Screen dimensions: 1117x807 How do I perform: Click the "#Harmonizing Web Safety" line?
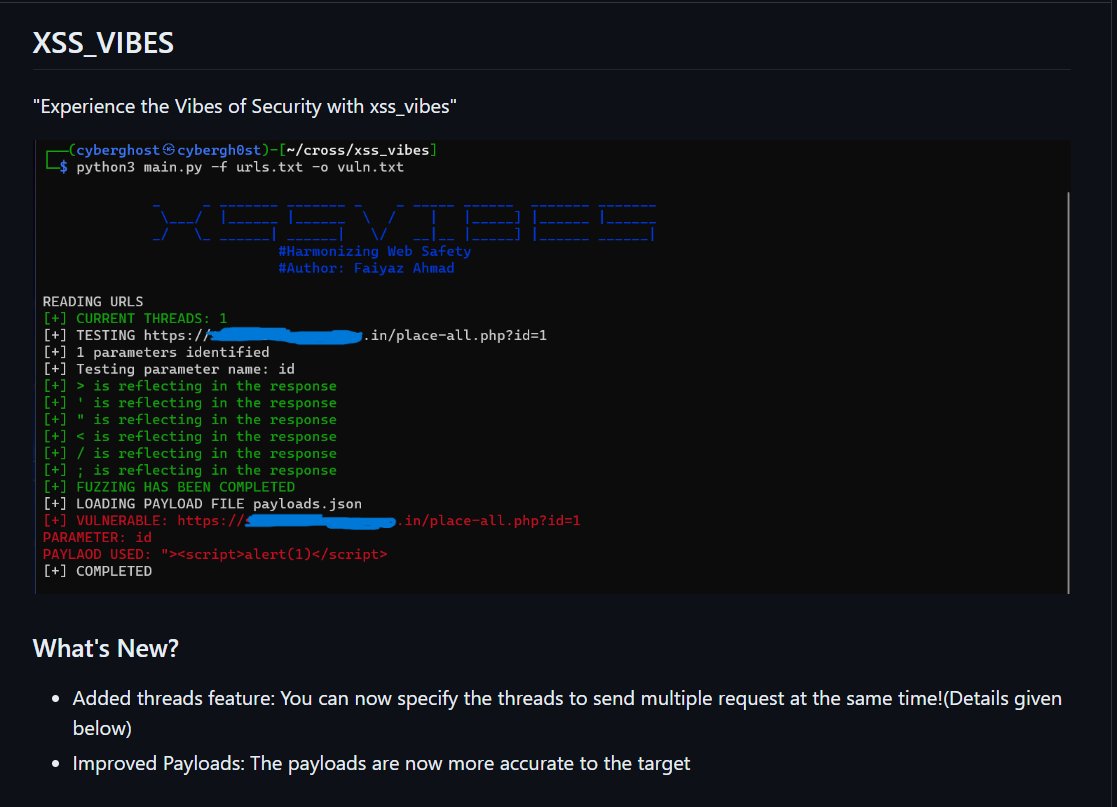click(x=375, y=251)
